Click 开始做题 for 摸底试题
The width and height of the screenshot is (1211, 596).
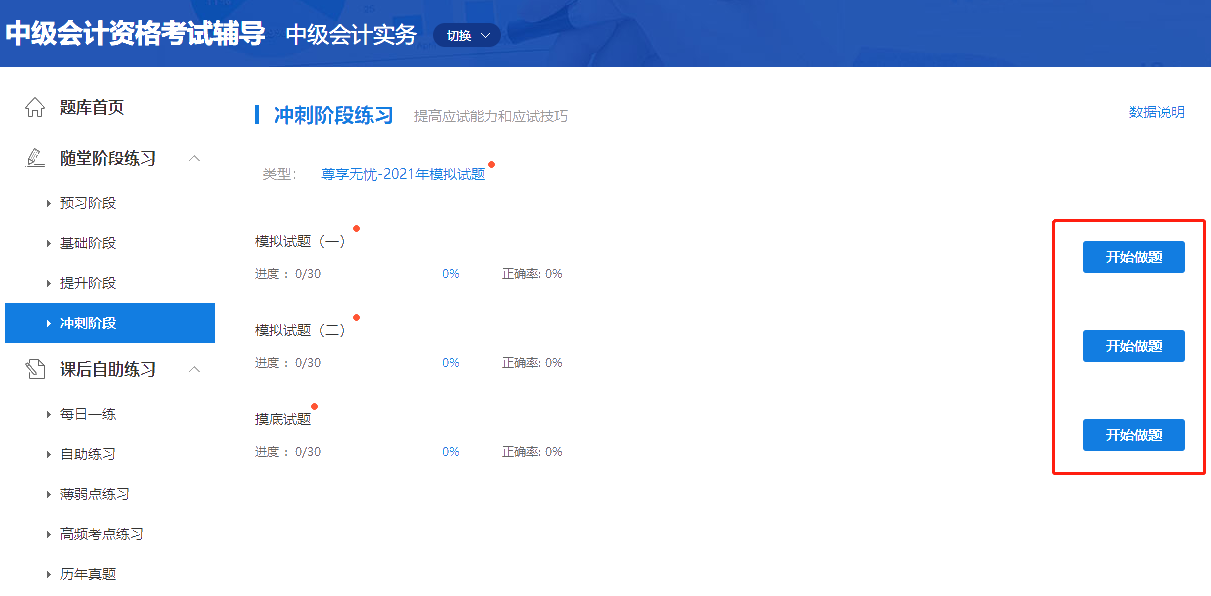coord(1132,434)
